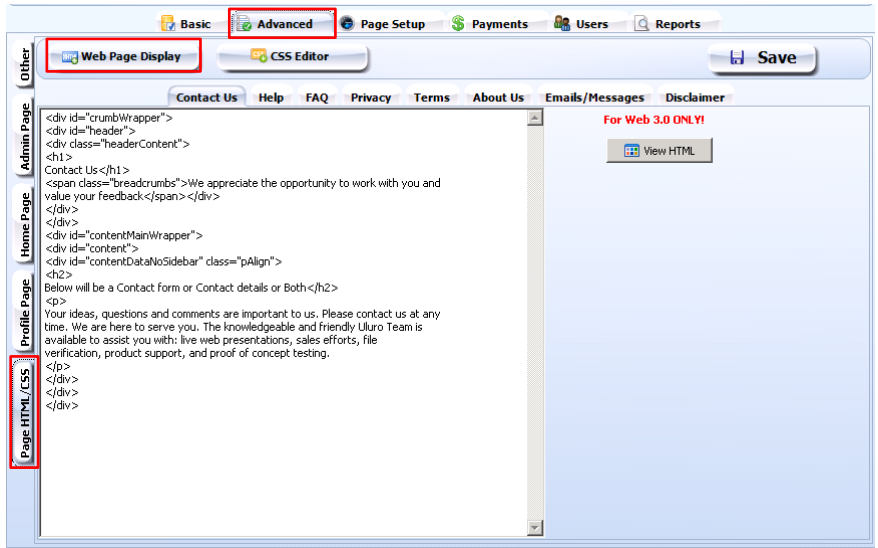Select the Emails/Messages tab

[595, 97]
